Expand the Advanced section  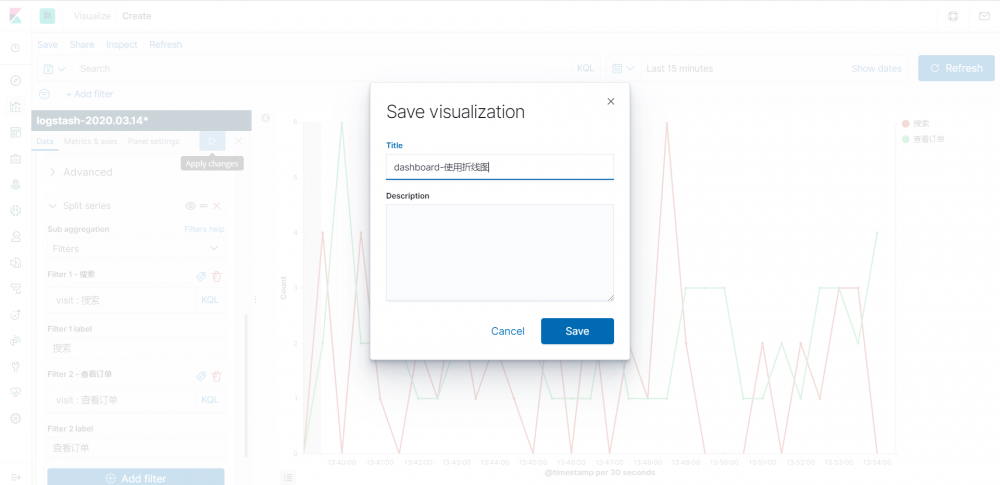point(80,172)
